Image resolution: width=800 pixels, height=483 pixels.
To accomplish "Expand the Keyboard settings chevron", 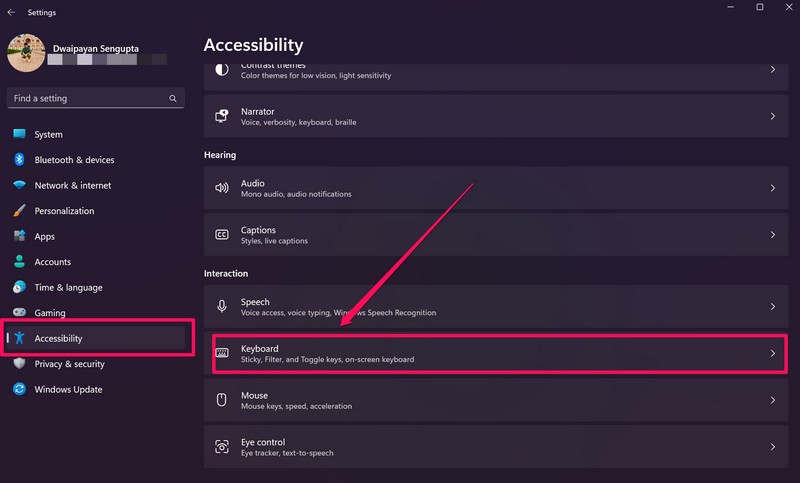I will point(772,353).
